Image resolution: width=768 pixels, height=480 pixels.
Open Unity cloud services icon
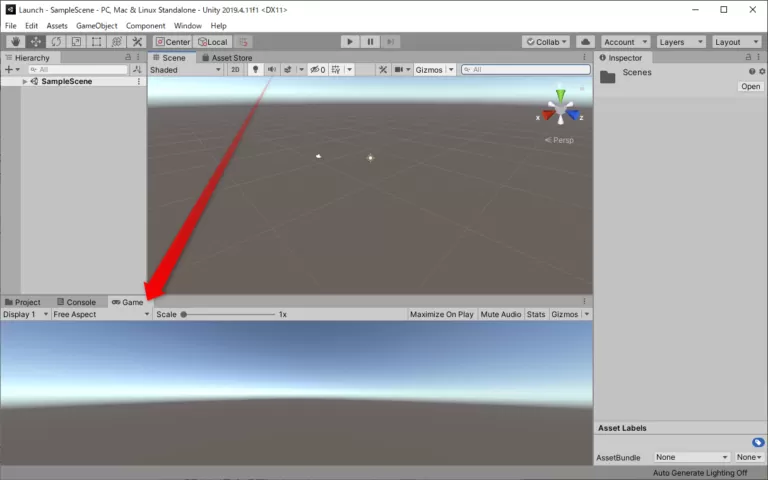[x=585, y=42]
